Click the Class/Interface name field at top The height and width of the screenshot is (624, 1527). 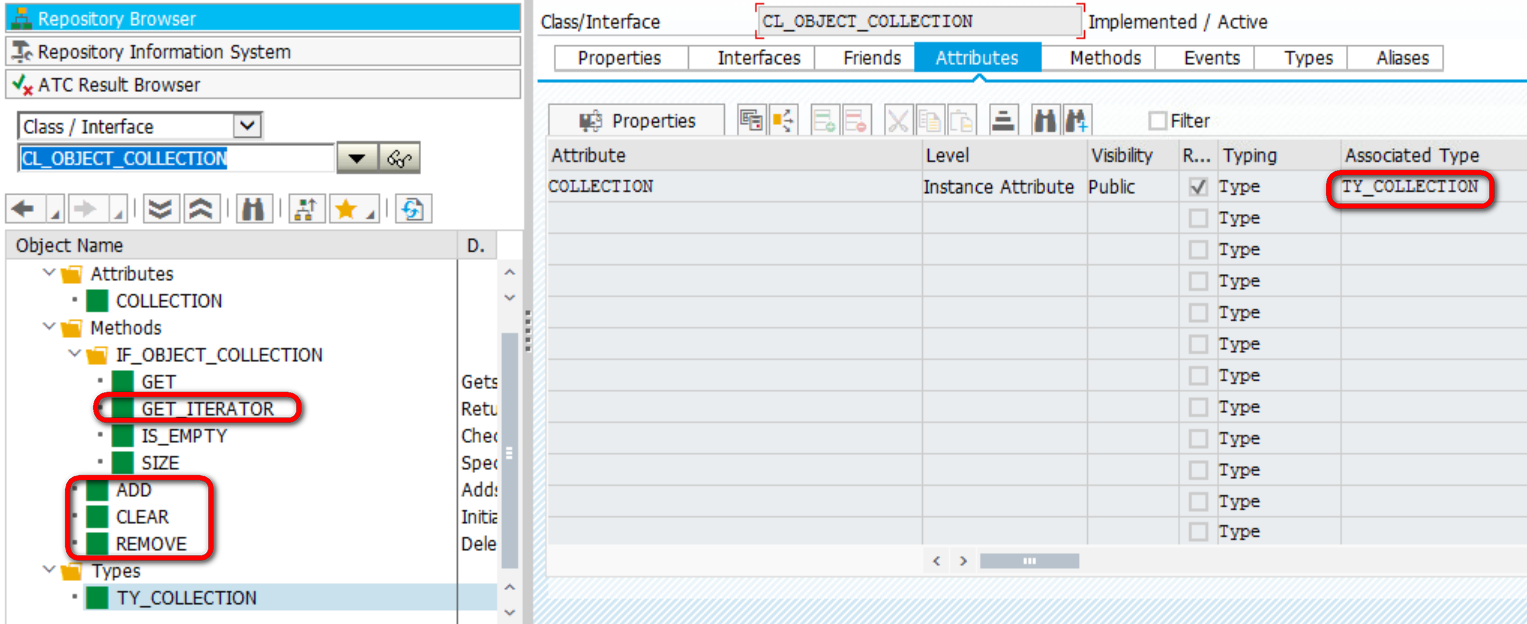click(x=919, y=21)
